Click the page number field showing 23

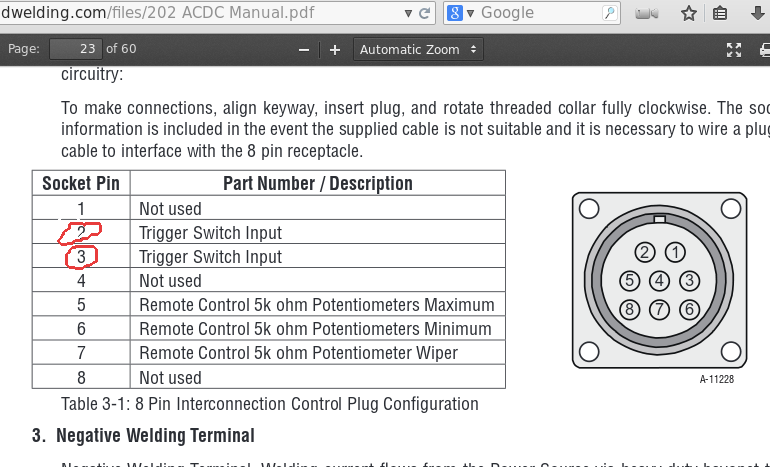pyautogui.click(x=75, y=49)
